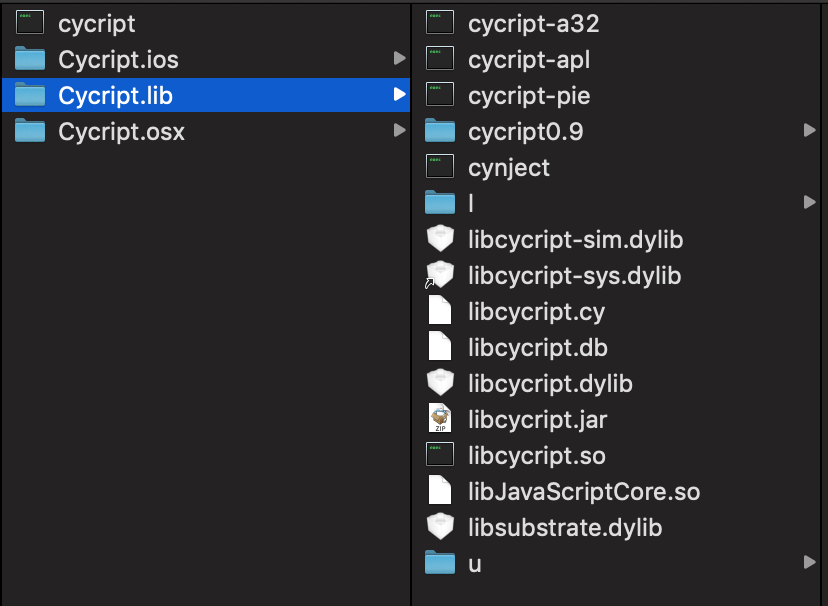The height and width of the screenshot is (606, 828).
Task: Select the cycript executable icon
Action: click(30, 23)
